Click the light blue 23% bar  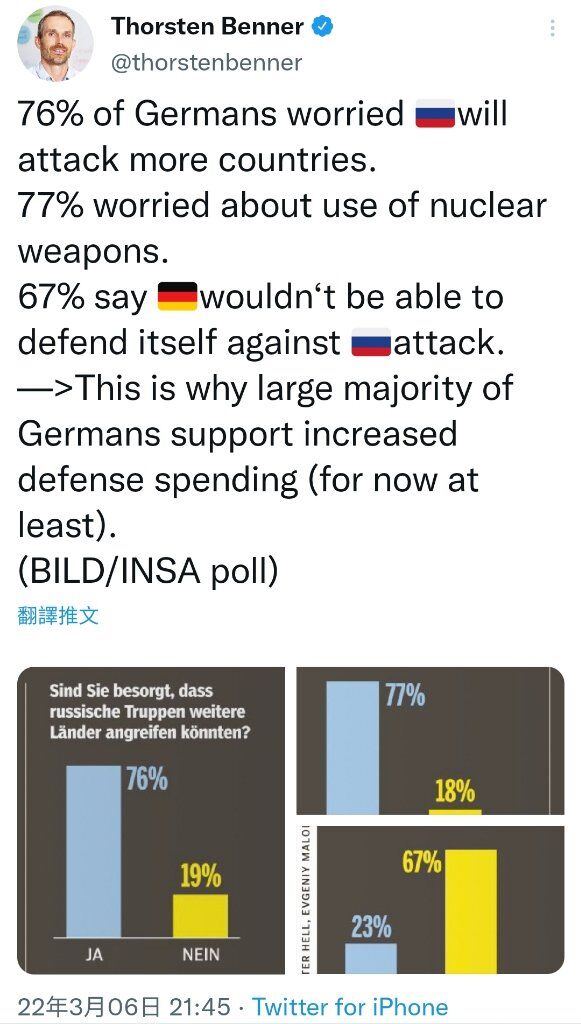(x=371, y=958)
